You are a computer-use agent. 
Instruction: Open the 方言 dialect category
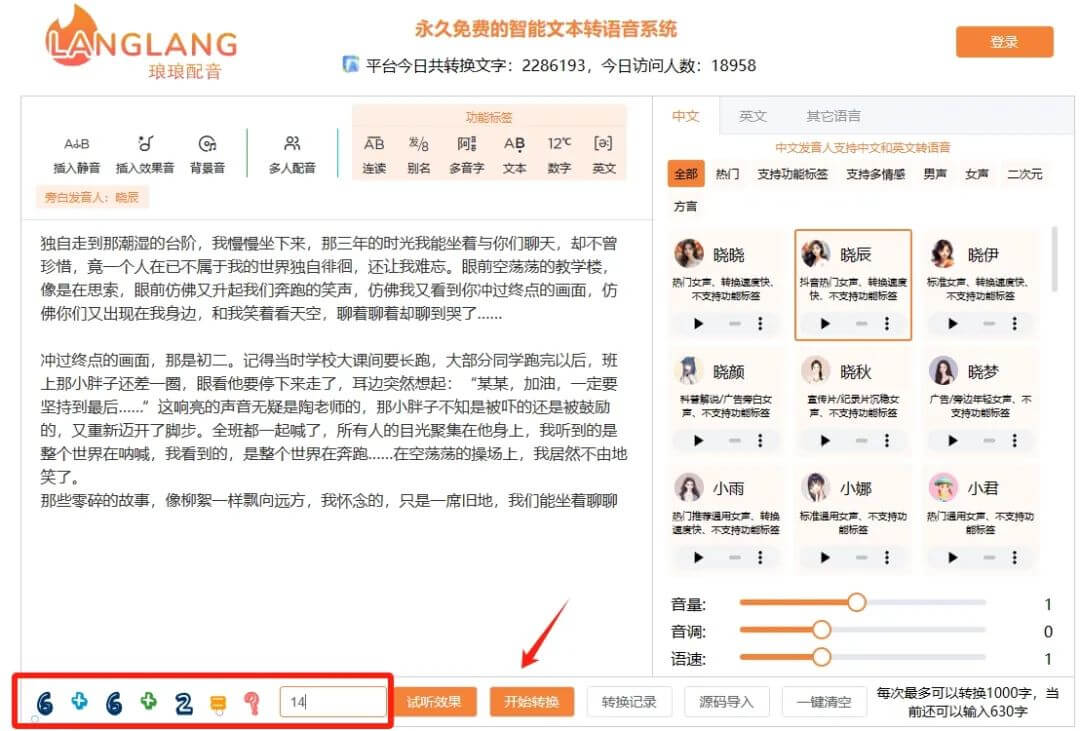pyautogui.click(x=686, y=207)
